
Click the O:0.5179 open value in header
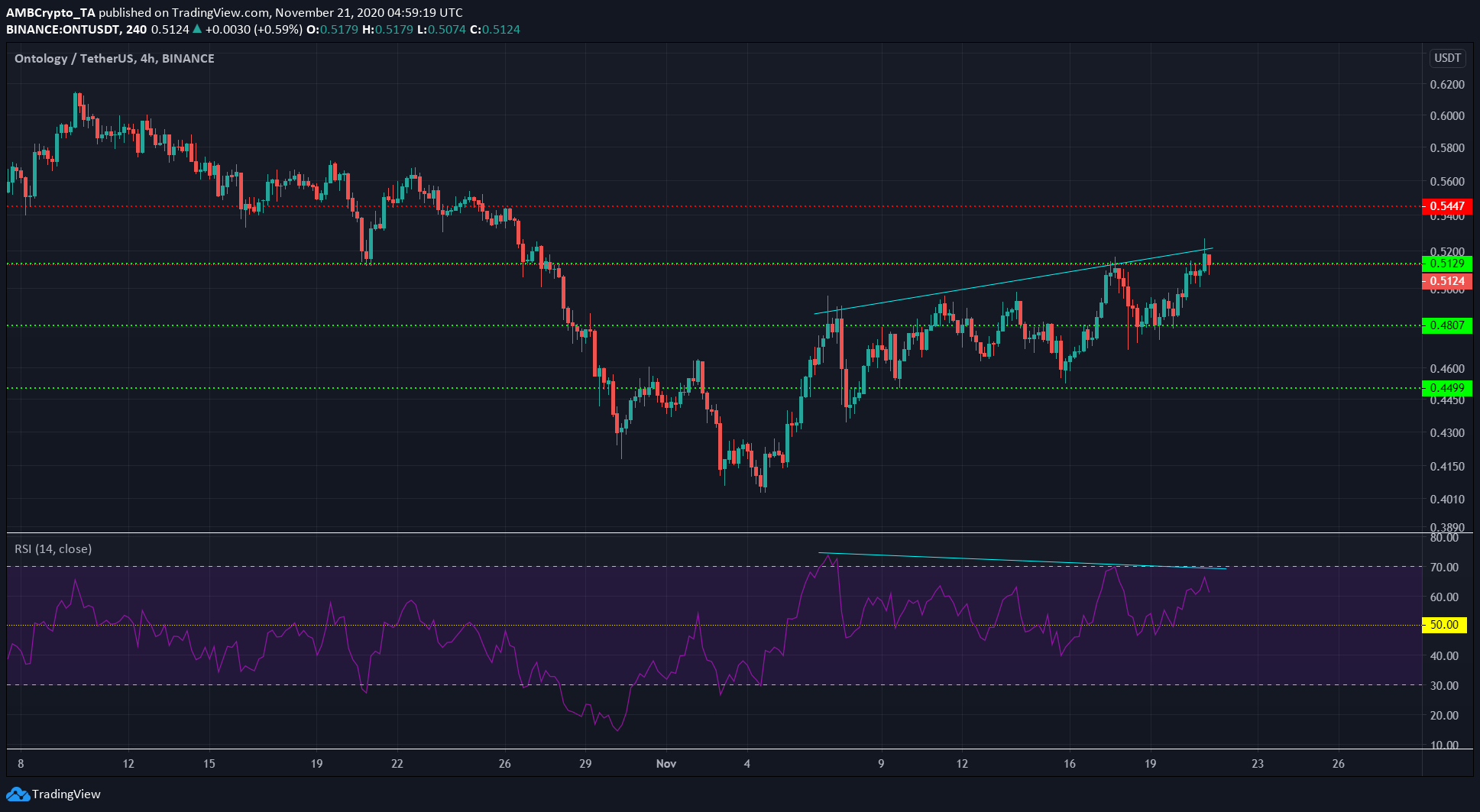[332, 30]
